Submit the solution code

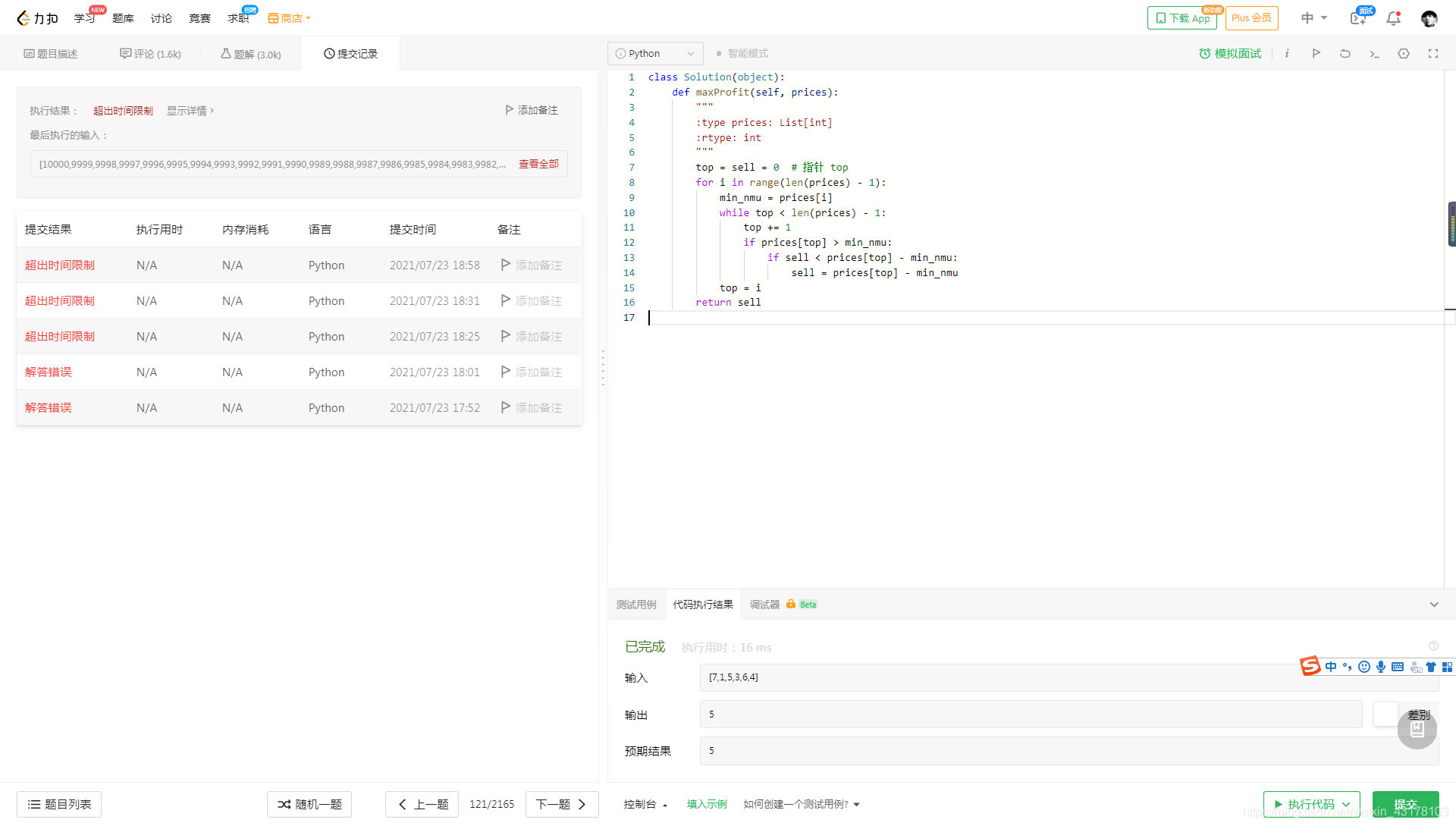pos(1406,805)
